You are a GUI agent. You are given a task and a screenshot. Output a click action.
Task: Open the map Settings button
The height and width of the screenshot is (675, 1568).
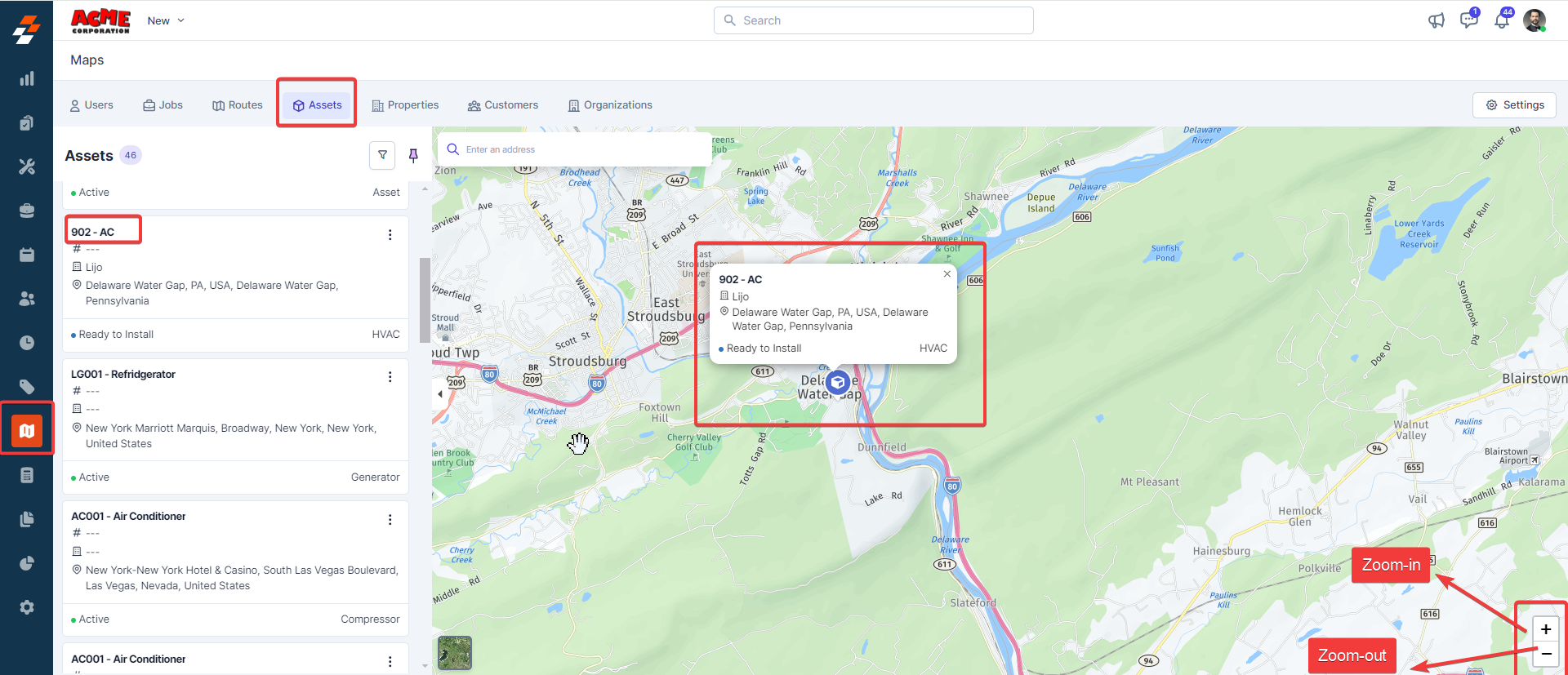click(1514, 105)
